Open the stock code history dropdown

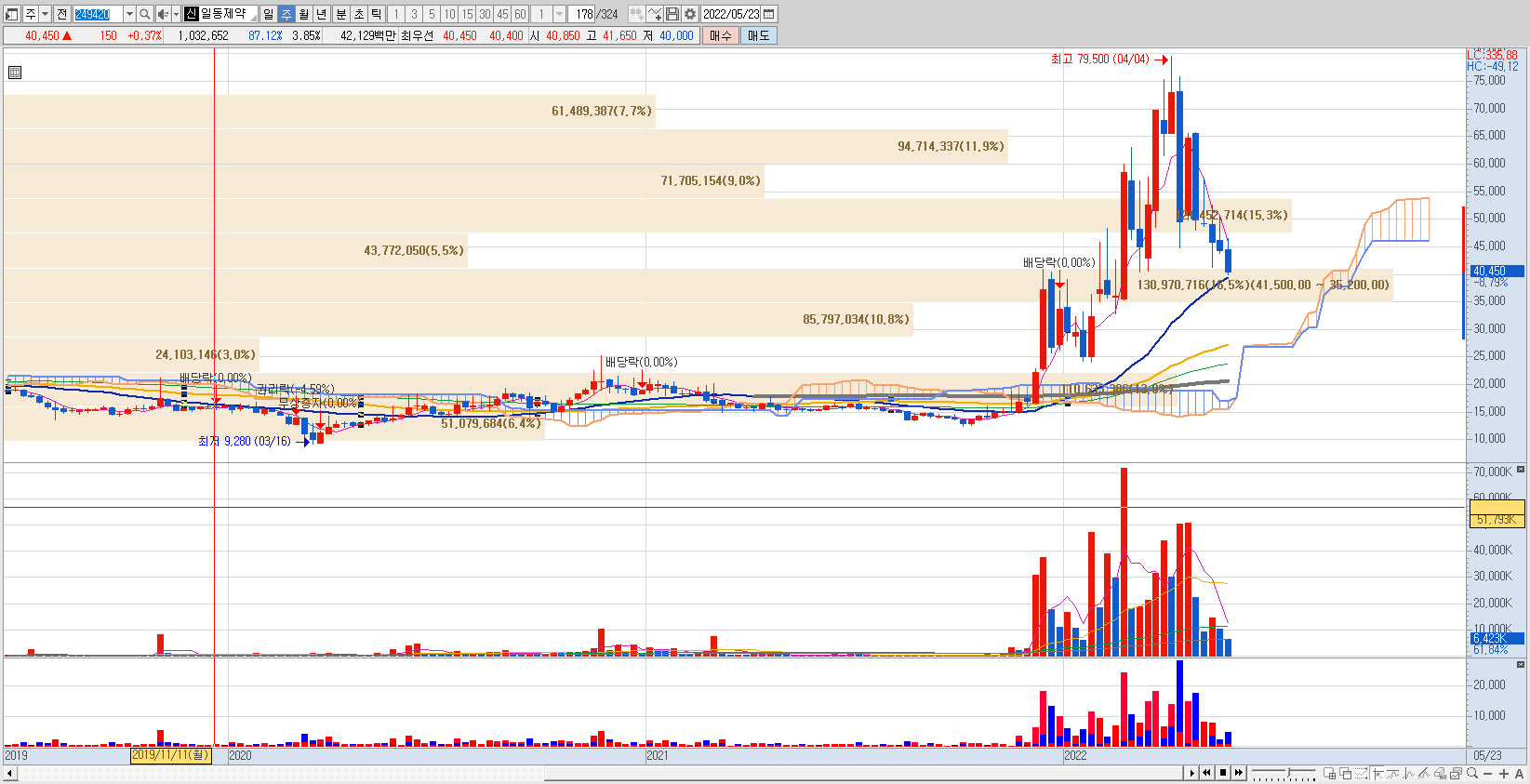coord(129,14)
